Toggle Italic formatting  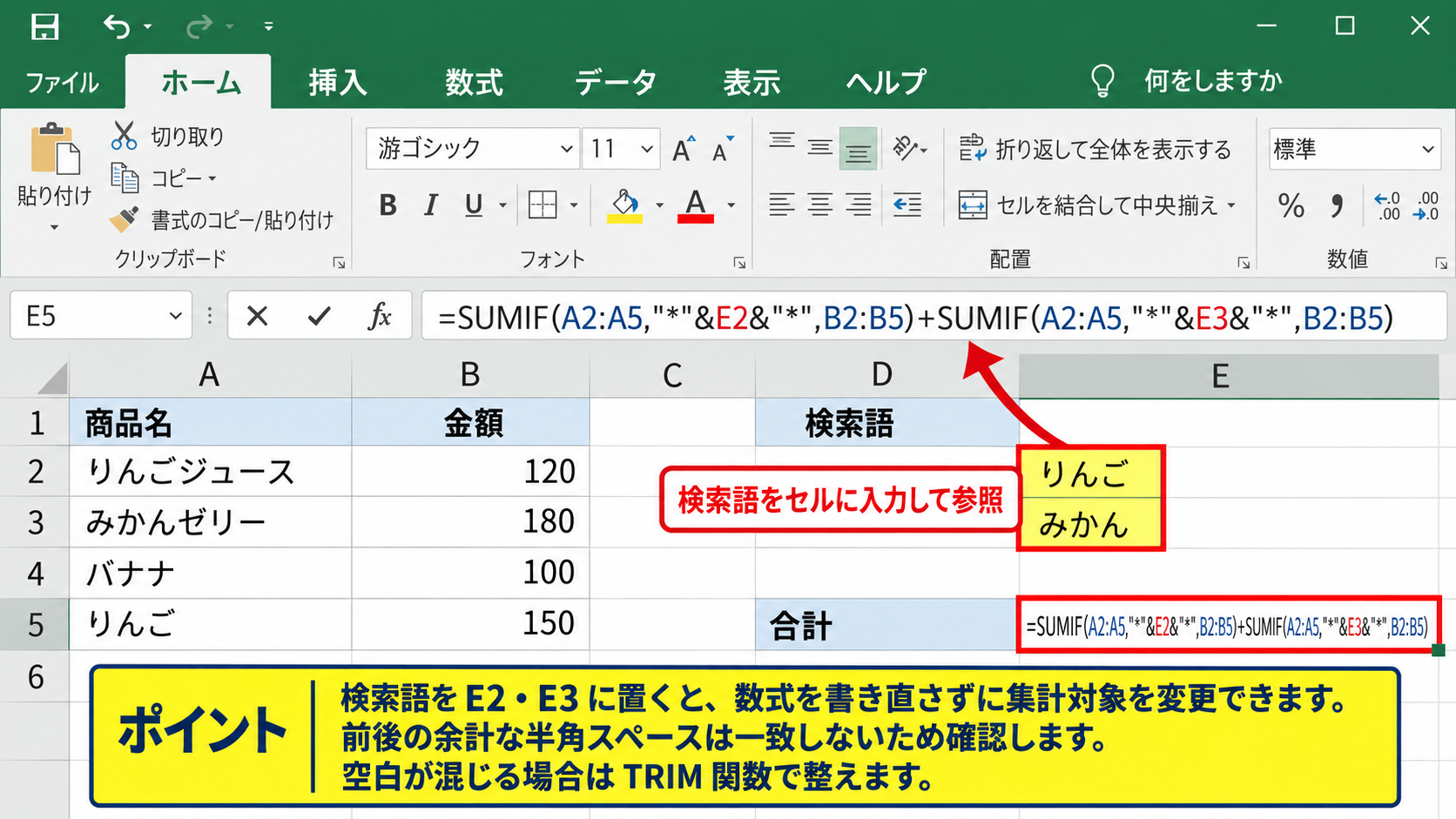coord(431,205)
